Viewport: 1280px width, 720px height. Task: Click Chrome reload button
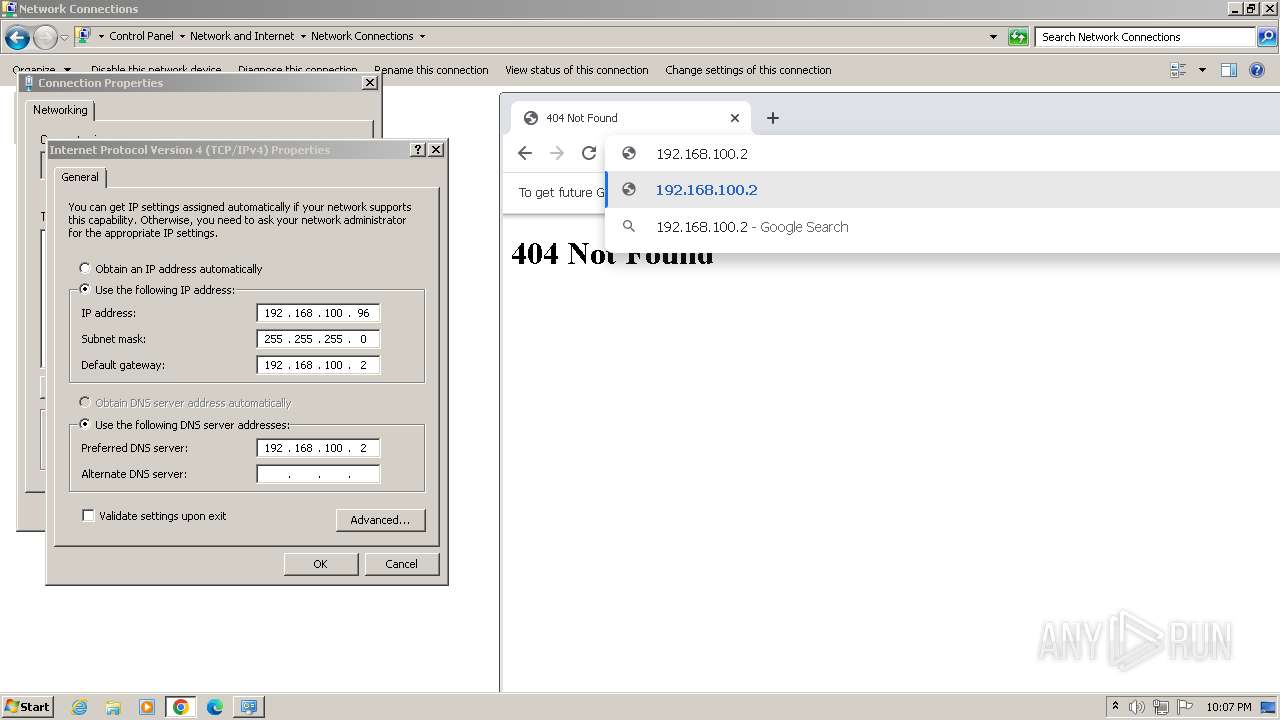pyautogui.click(x=589, y=153)
